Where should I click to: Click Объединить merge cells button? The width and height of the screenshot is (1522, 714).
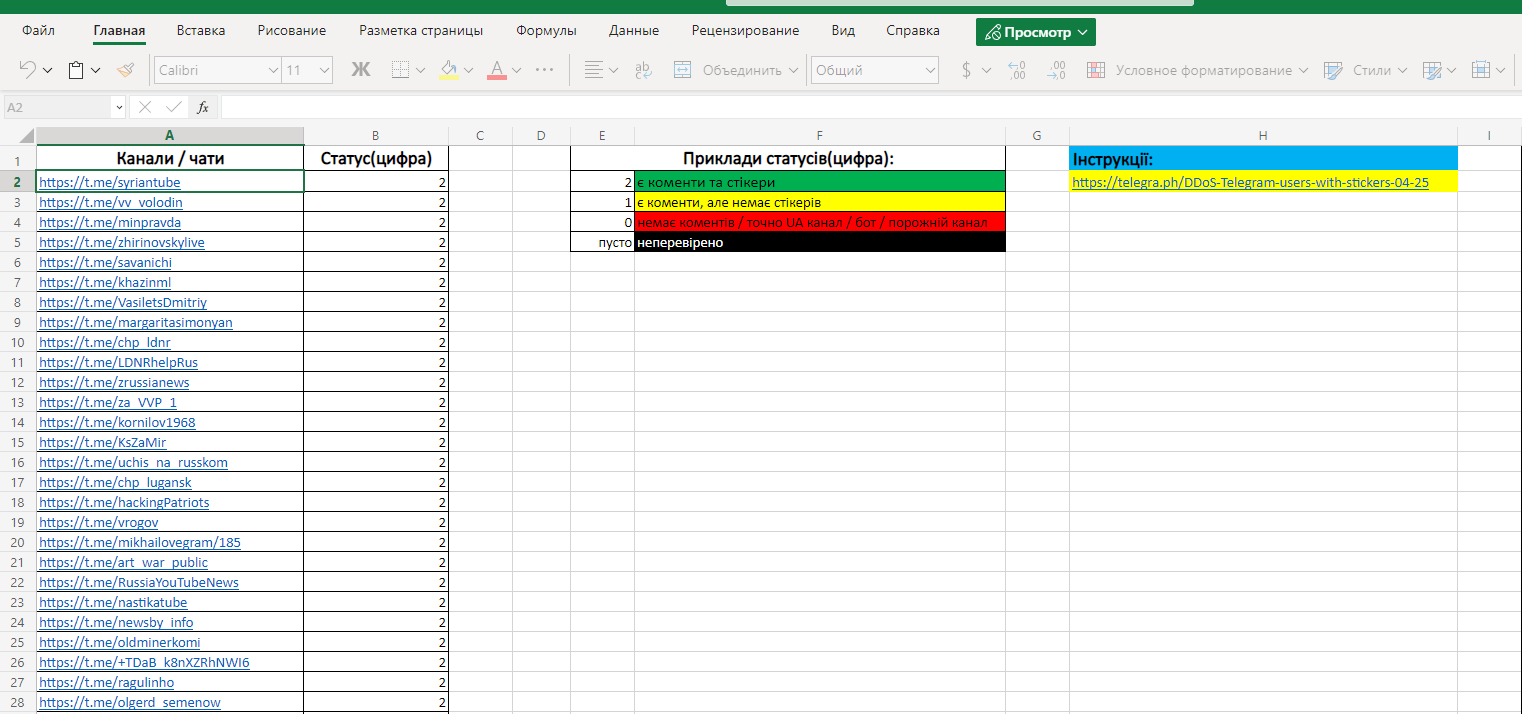pyautogui.click(x=737, y=70)
